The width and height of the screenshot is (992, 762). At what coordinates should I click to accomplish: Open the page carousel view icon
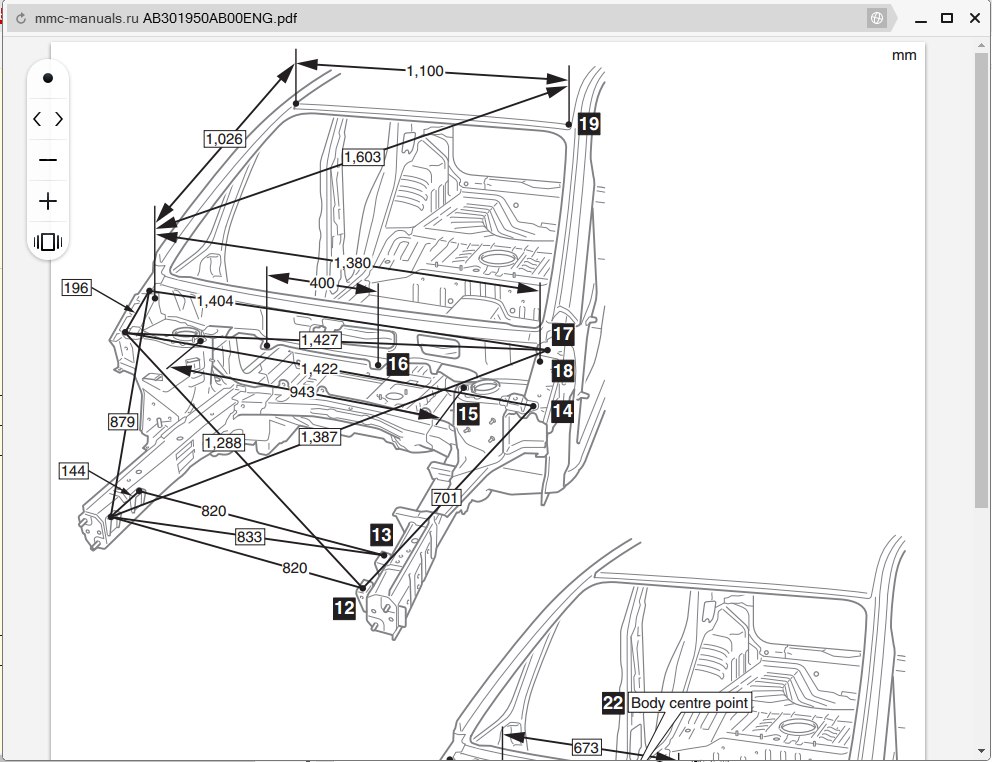point(47,242)
